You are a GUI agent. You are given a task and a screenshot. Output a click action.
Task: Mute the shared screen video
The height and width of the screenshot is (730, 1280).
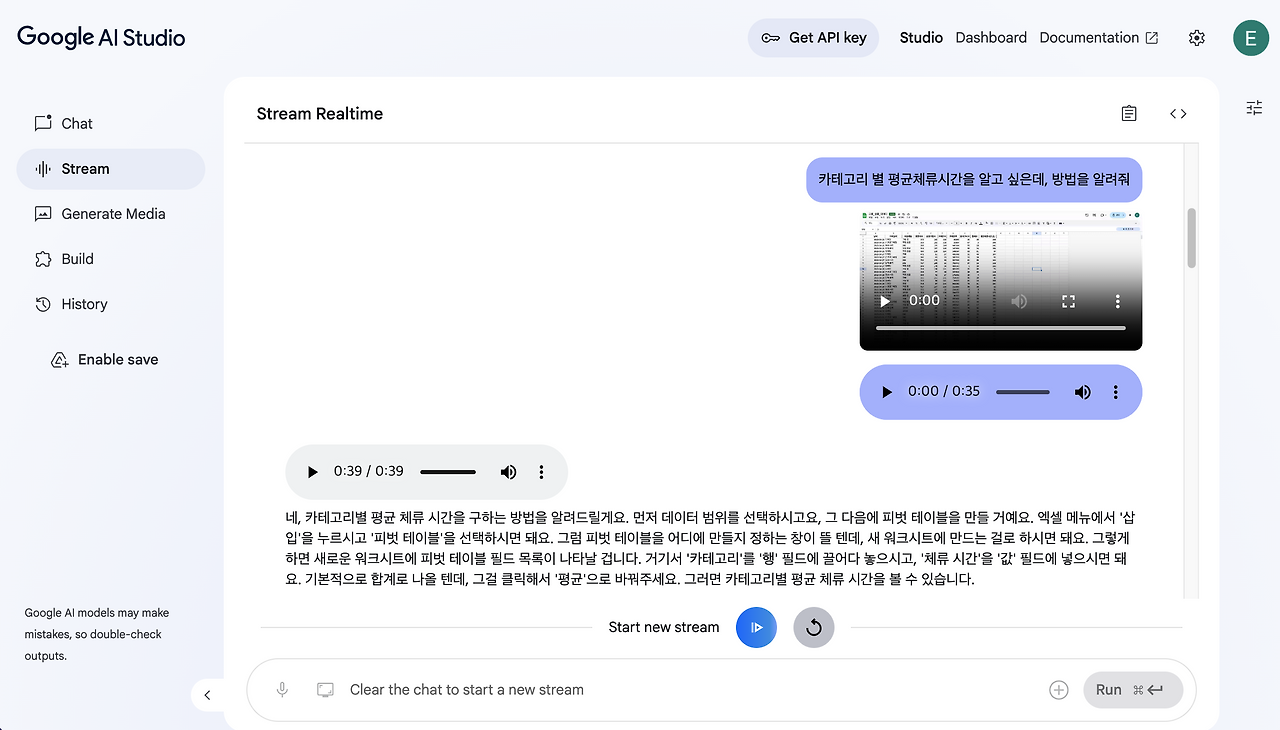click(1019, 300)
